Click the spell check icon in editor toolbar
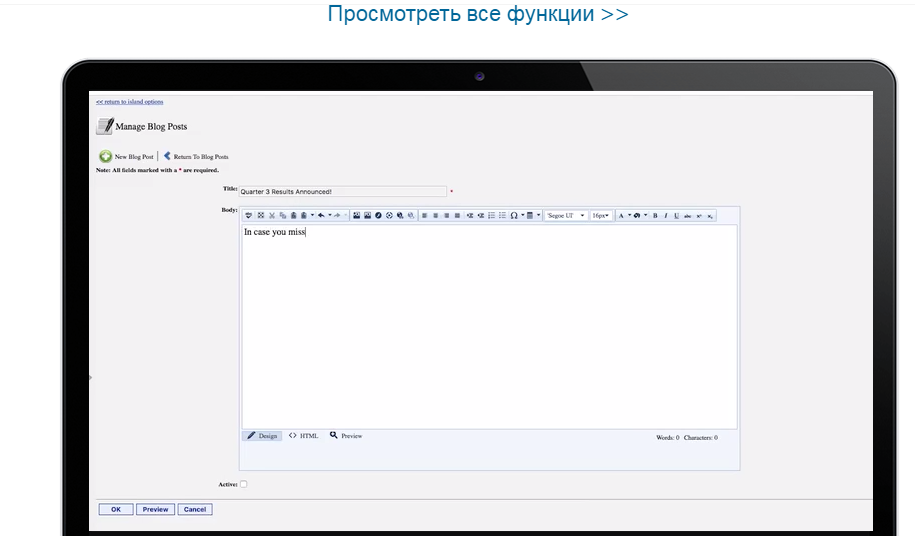This screenshot has height=536, width=915. [249, 216]
